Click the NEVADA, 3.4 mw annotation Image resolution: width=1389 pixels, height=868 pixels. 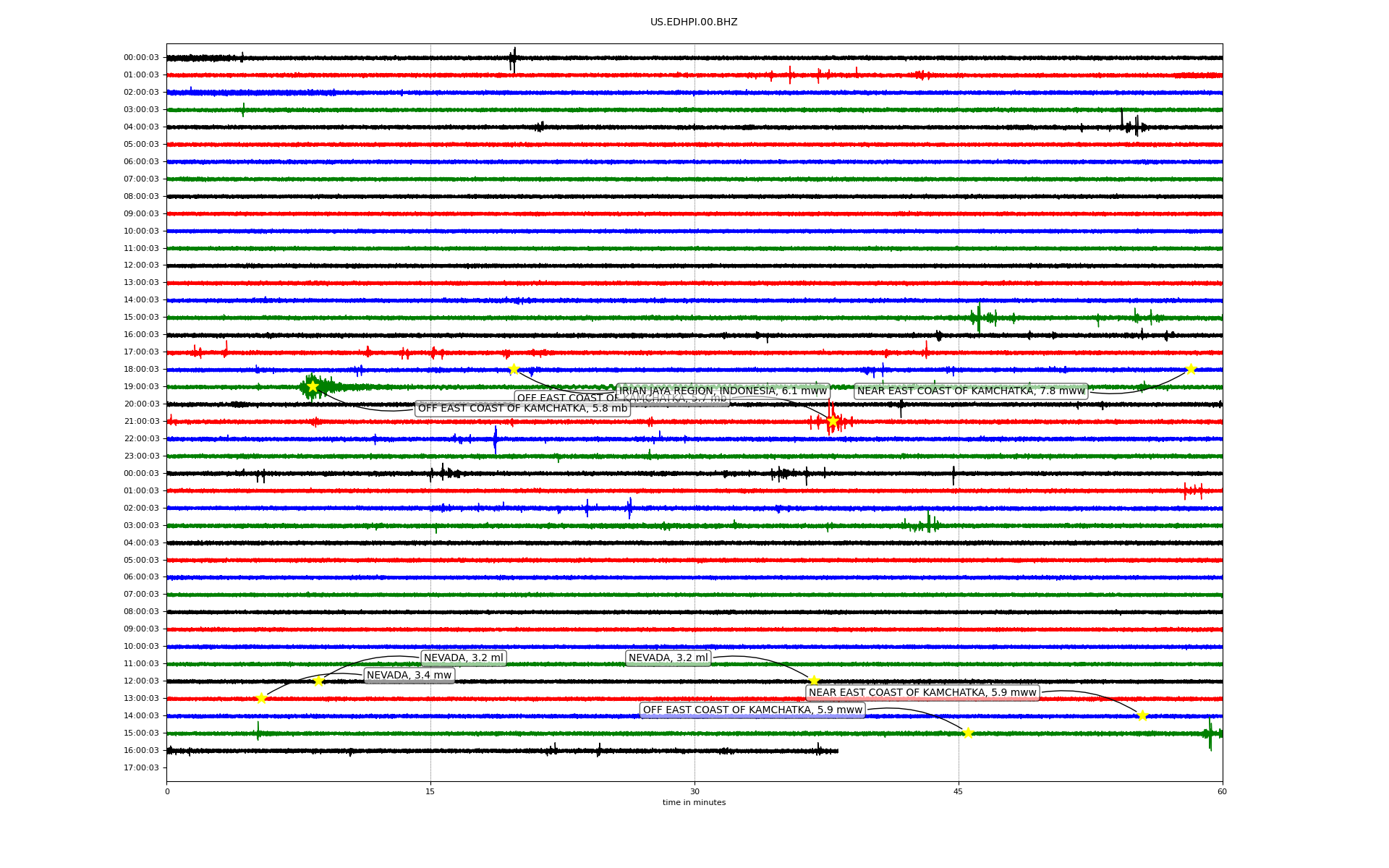coord(409,676)
